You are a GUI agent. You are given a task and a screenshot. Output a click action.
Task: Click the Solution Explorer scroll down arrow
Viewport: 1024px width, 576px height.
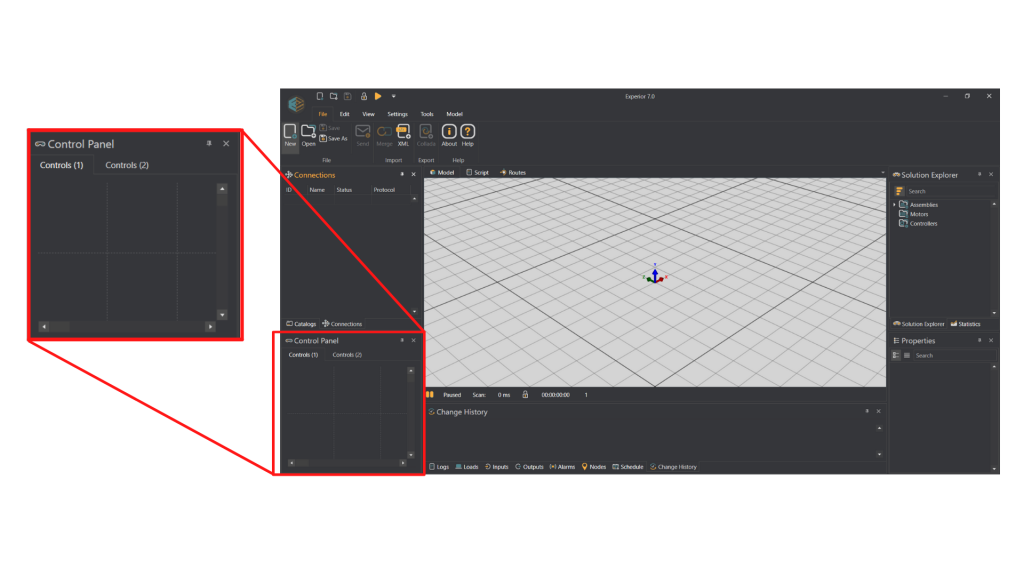(994, 313)
